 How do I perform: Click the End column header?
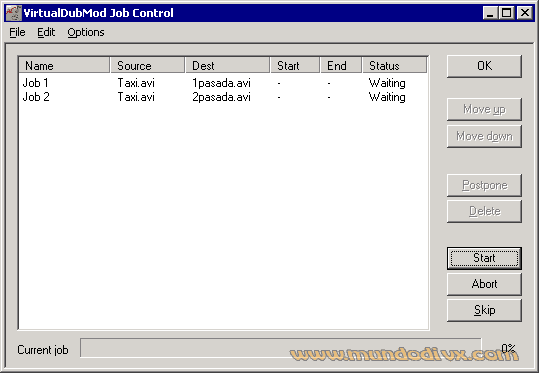pos(341,65)
